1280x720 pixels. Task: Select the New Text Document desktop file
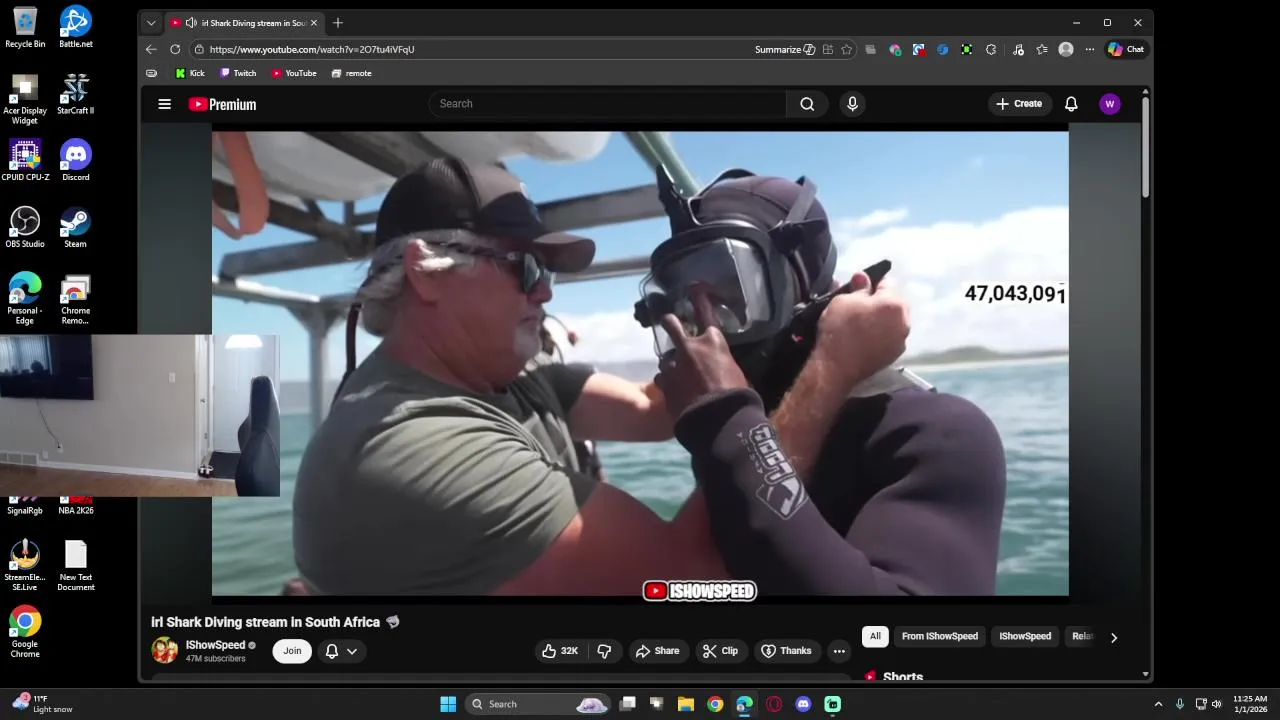76,566
